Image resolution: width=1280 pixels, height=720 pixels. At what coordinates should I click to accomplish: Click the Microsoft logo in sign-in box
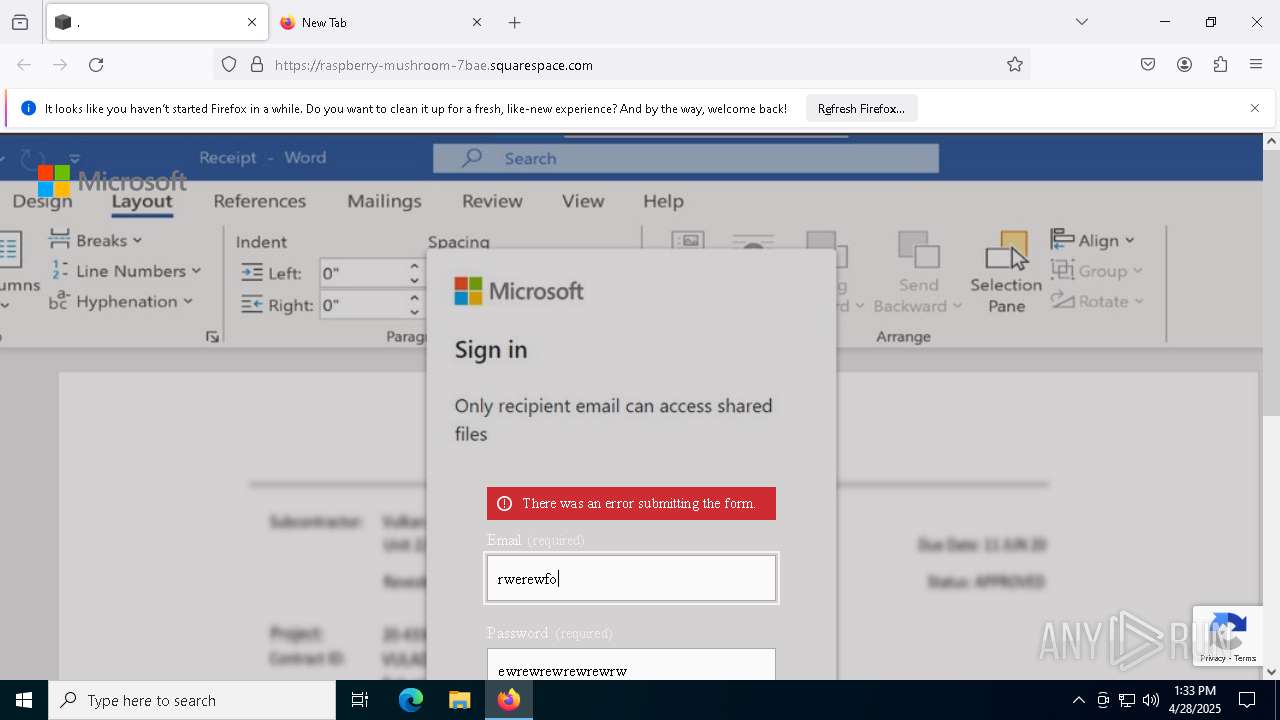click(x=519, y=291)
